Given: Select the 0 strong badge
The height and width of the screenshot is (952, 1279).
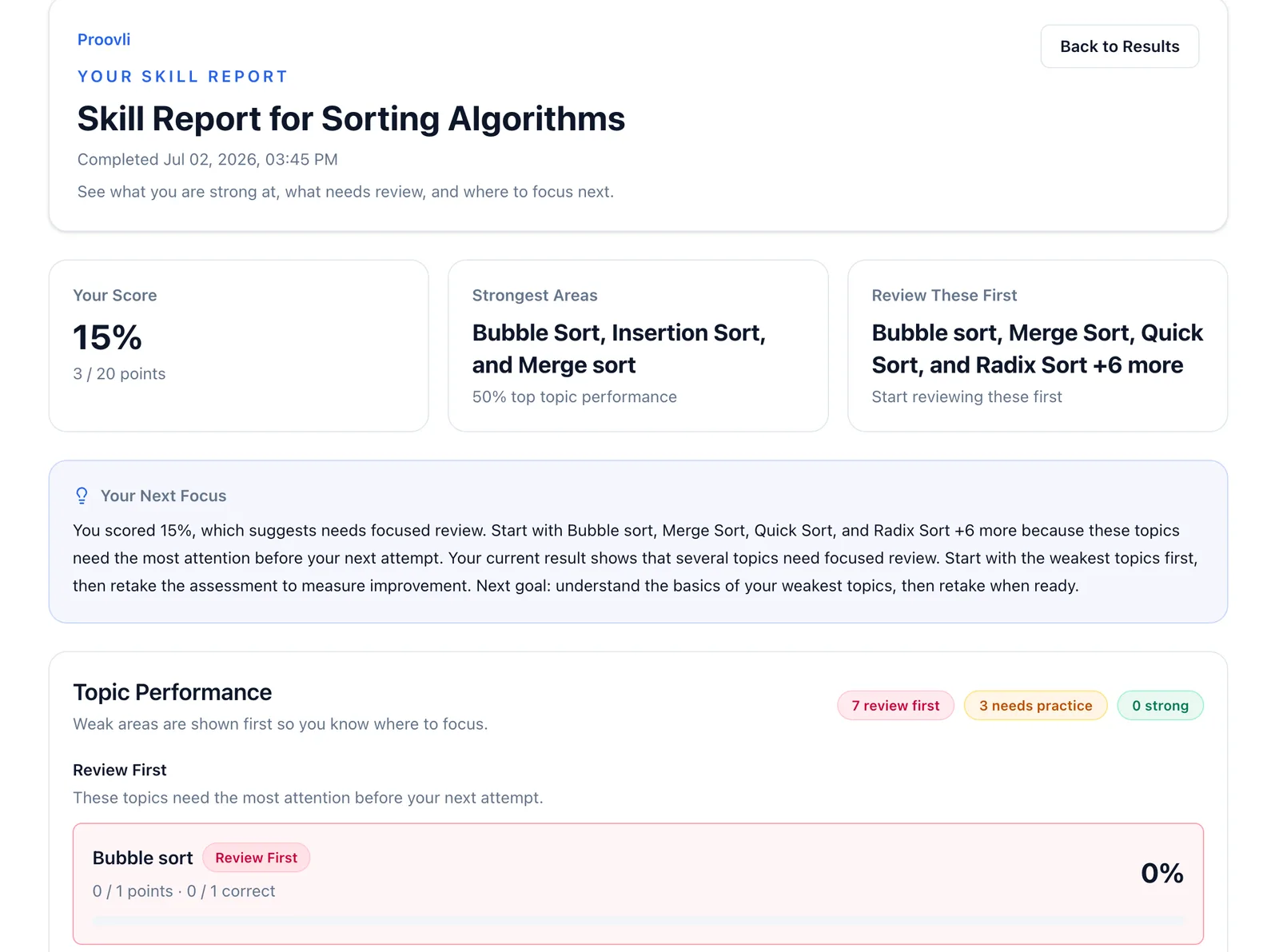Looking at the screenshot, I should click(1160, 706).
